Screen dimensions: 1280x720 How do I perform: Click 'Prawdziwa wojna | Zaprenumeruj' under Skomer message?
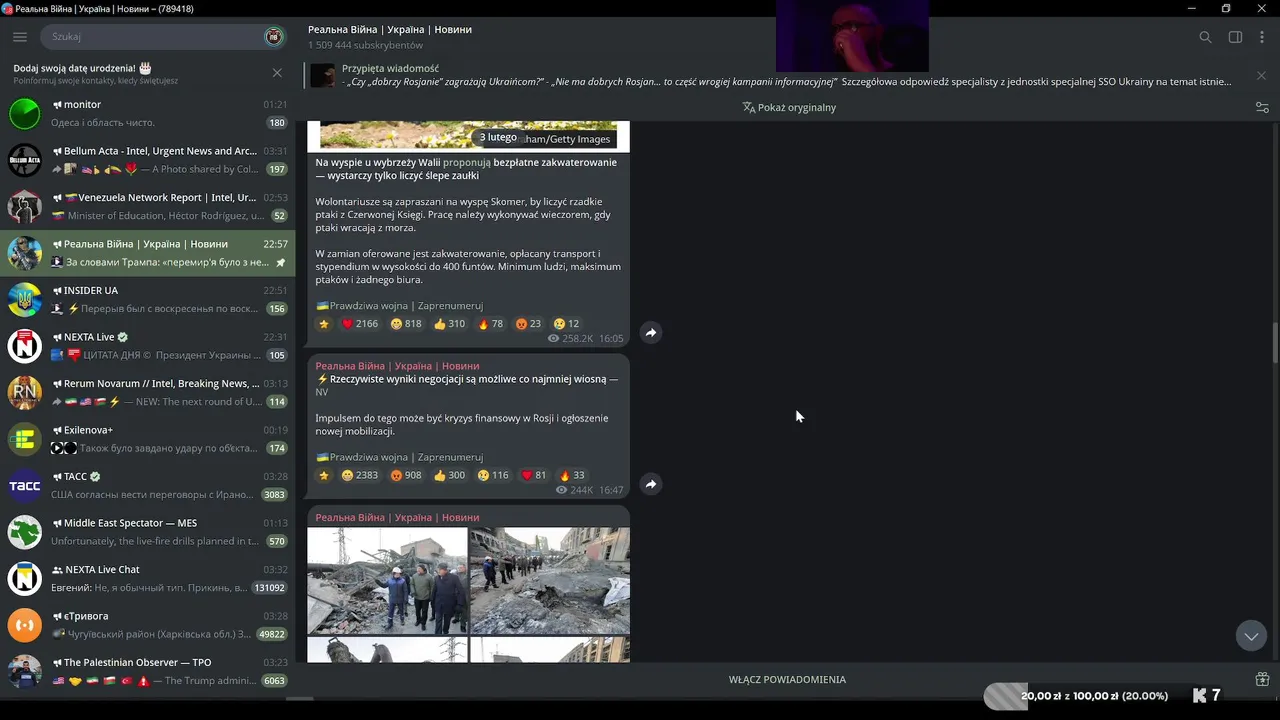click(400, 306)
